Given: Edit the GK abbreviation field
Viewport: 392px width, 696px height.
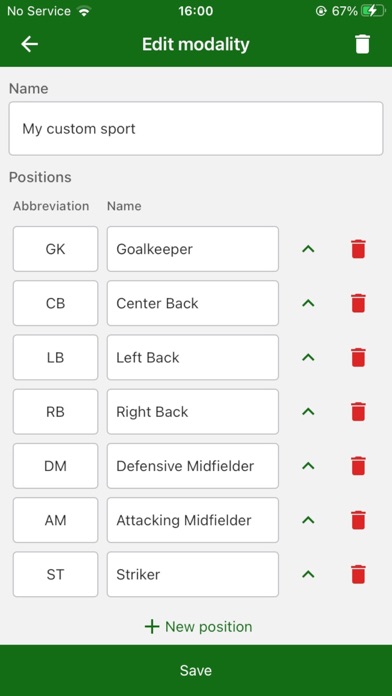Looking at the screenshot, I should 55,249.
